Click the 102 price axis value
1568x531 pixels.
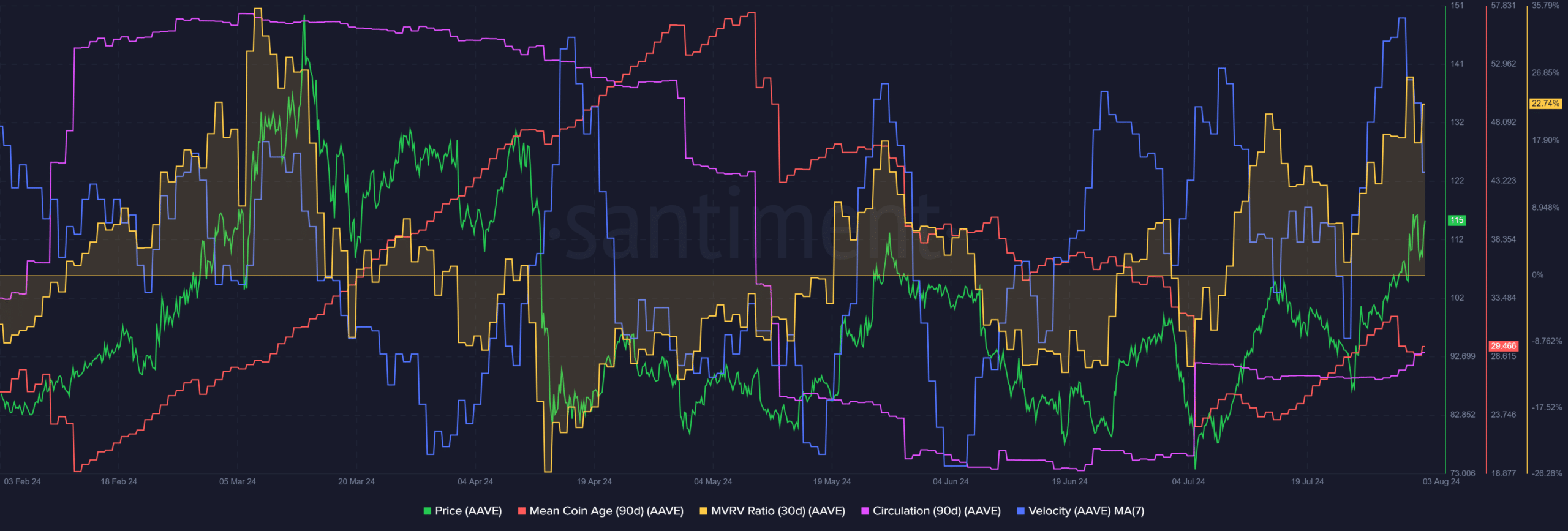point(1457,298)
